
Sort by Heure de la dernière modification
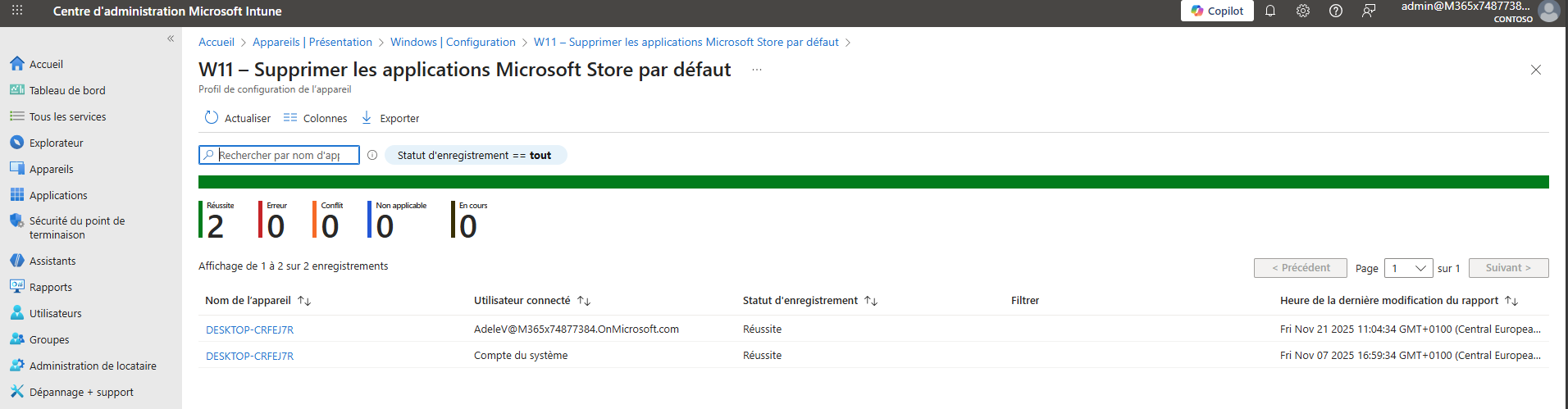click(x=1399, y=301)
